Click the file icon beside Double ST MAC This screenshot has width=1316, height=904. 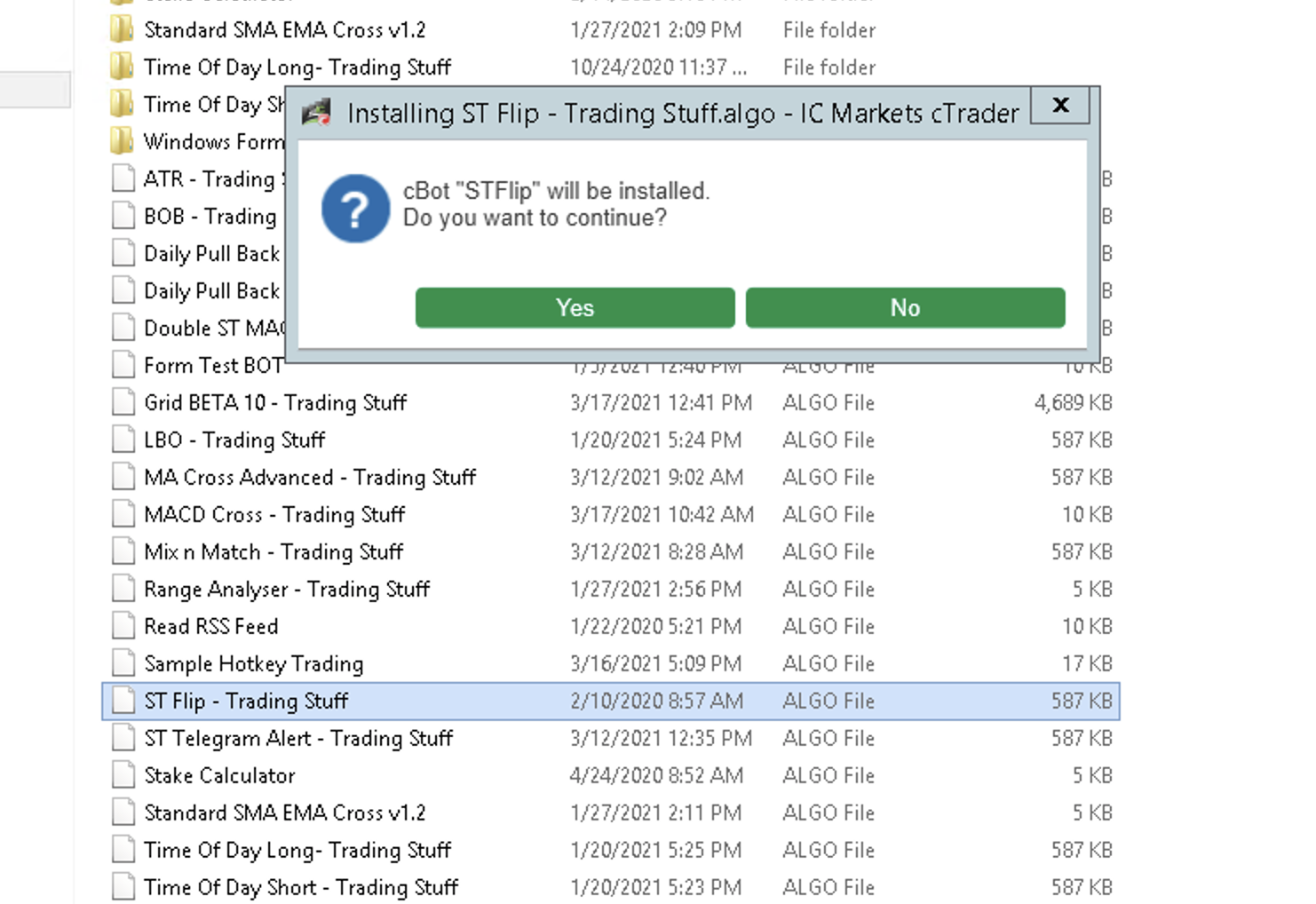click(x=123, y=328)
